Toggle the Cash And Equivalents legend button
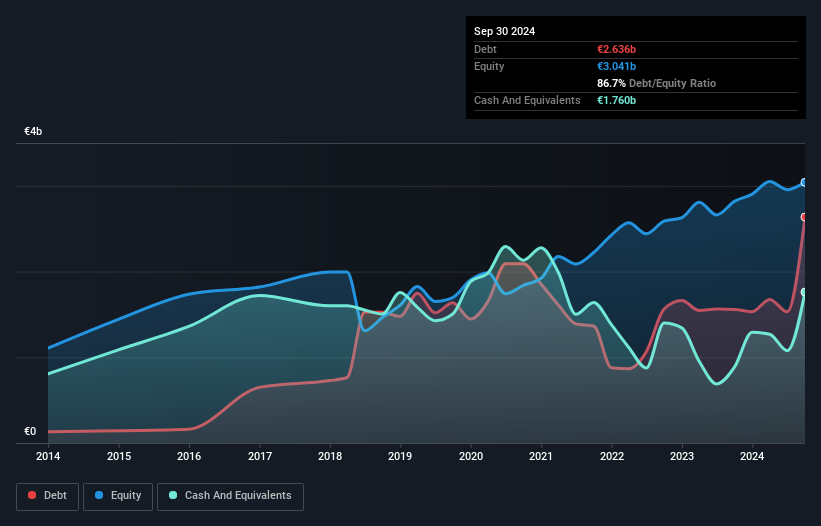Image resolution: width=821 pixels, height=526 pixels. click(230, 496)
